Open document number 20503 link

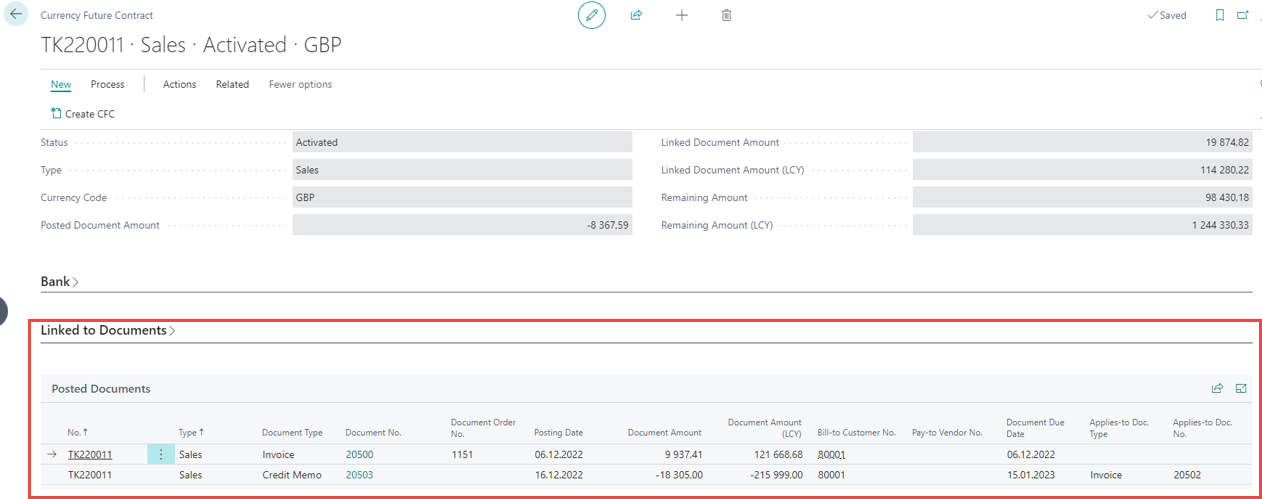coord(359,475)
